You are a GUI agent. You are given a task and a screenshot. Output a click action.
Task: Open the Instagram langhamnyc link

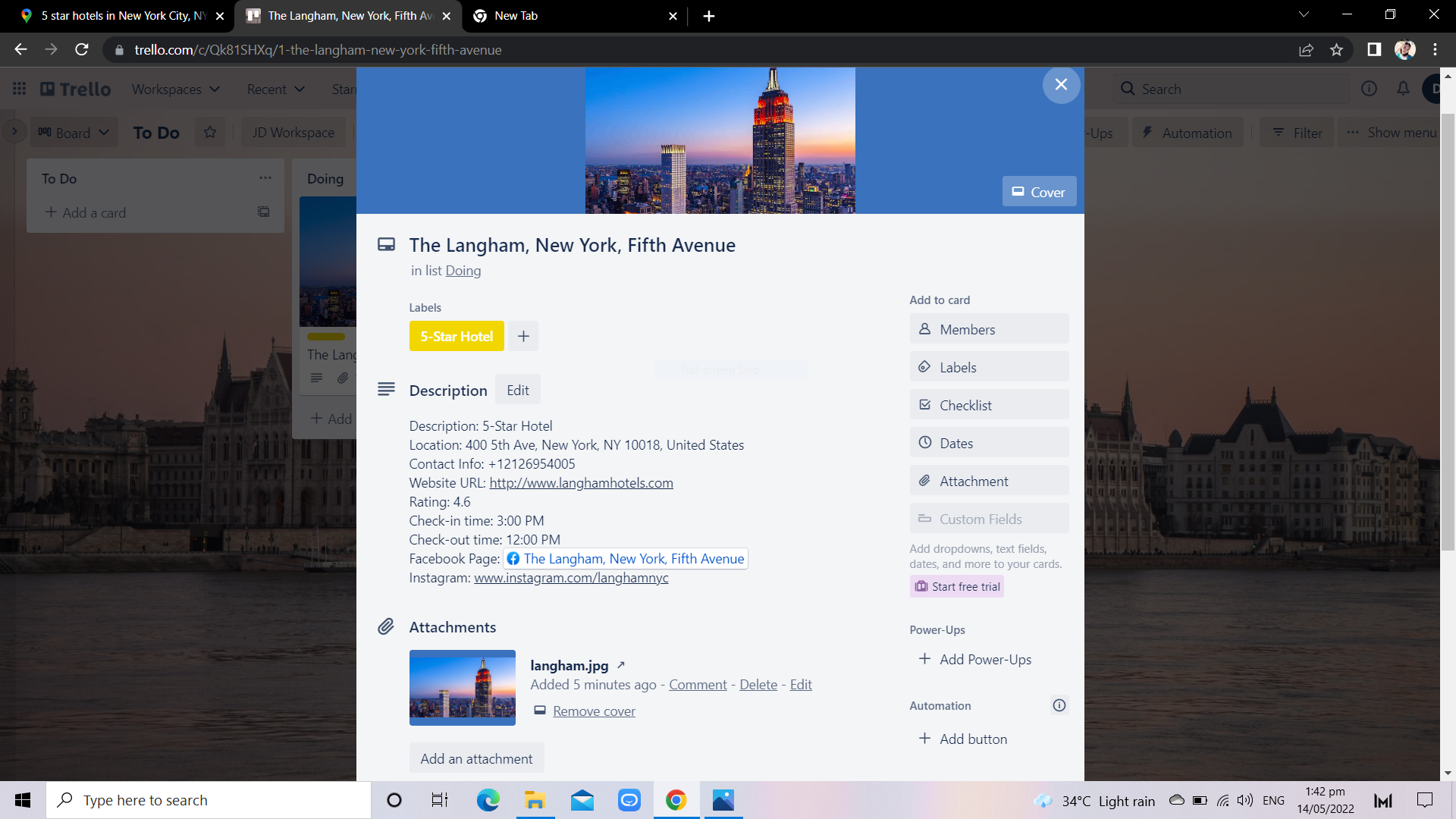571,578
